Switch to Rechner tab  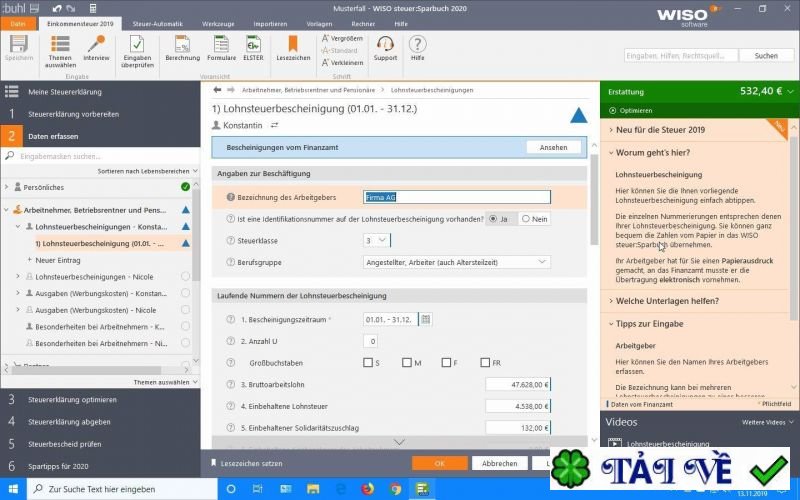pos(363,23)
